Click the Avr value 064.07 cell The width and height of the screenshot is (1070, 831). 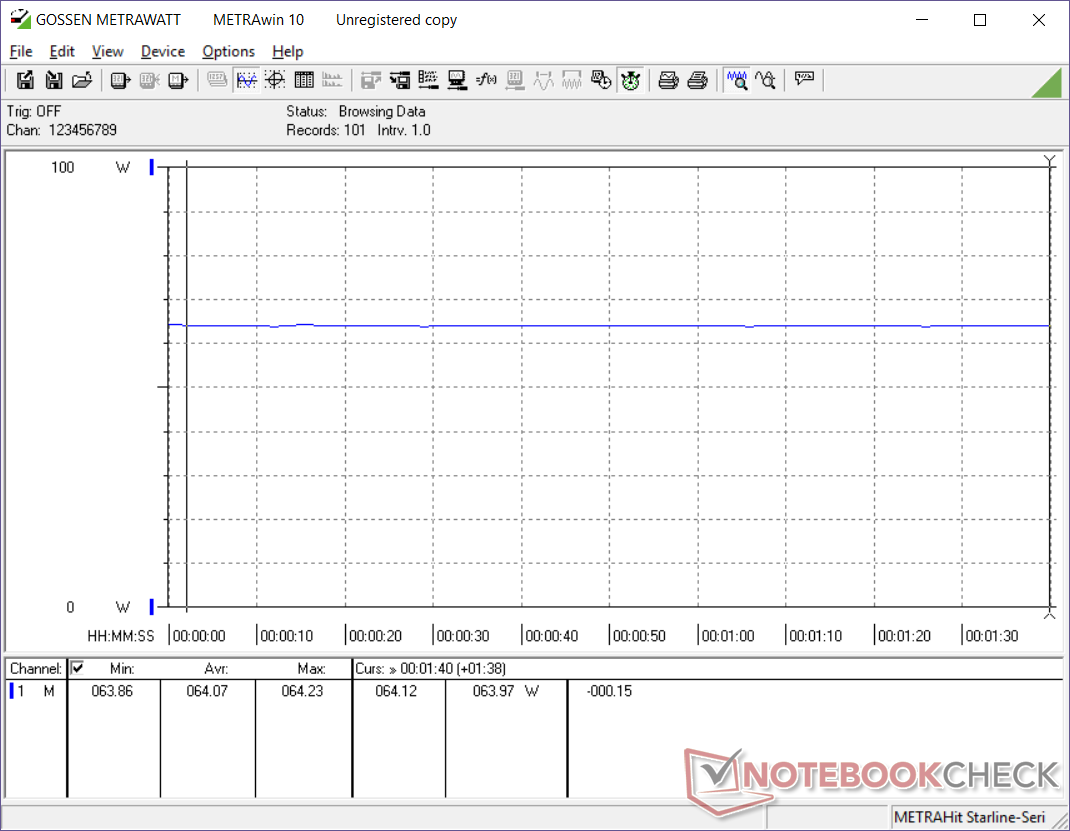207,691
